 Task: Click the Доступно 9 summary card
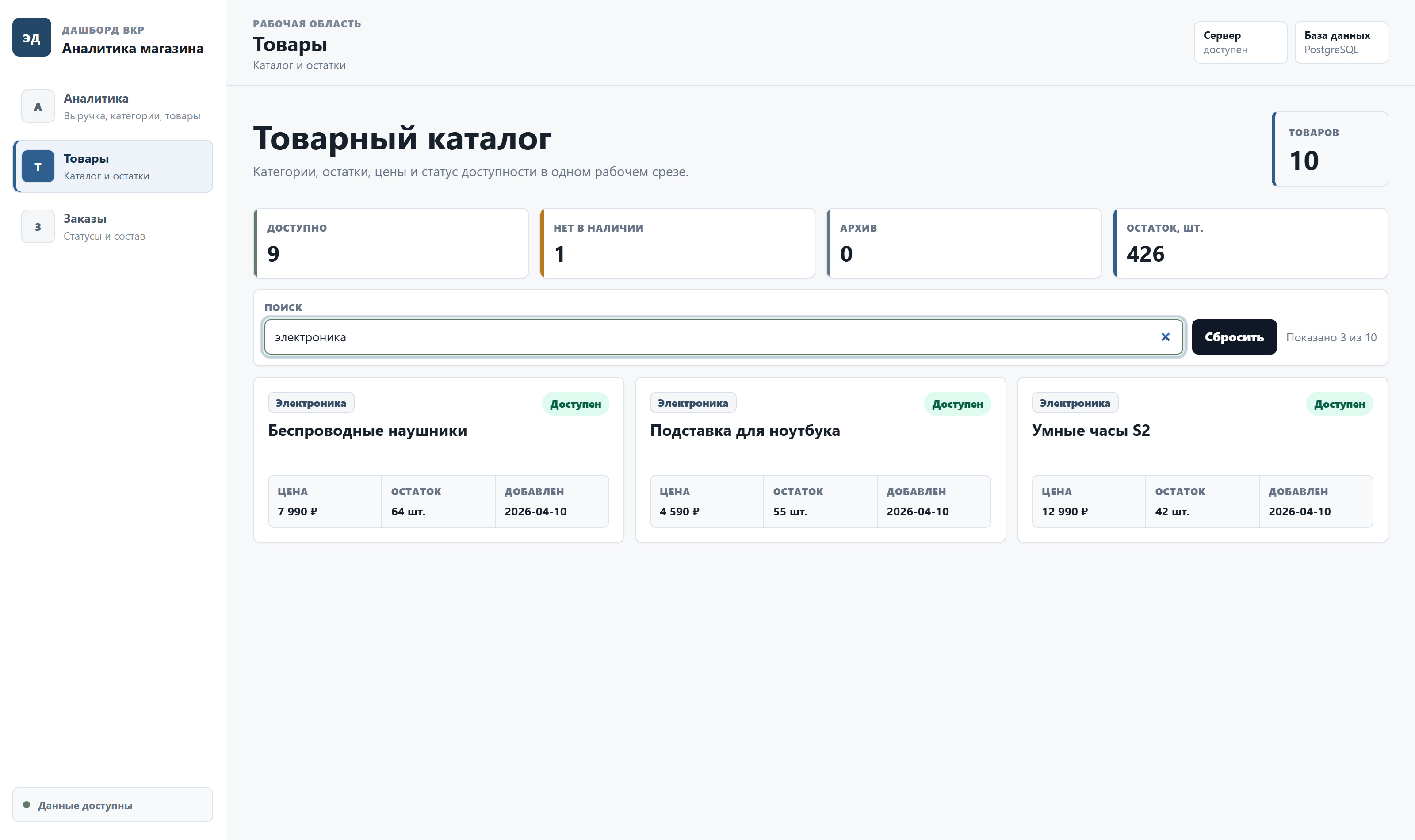pyautogui.click(x=391, y=243)
